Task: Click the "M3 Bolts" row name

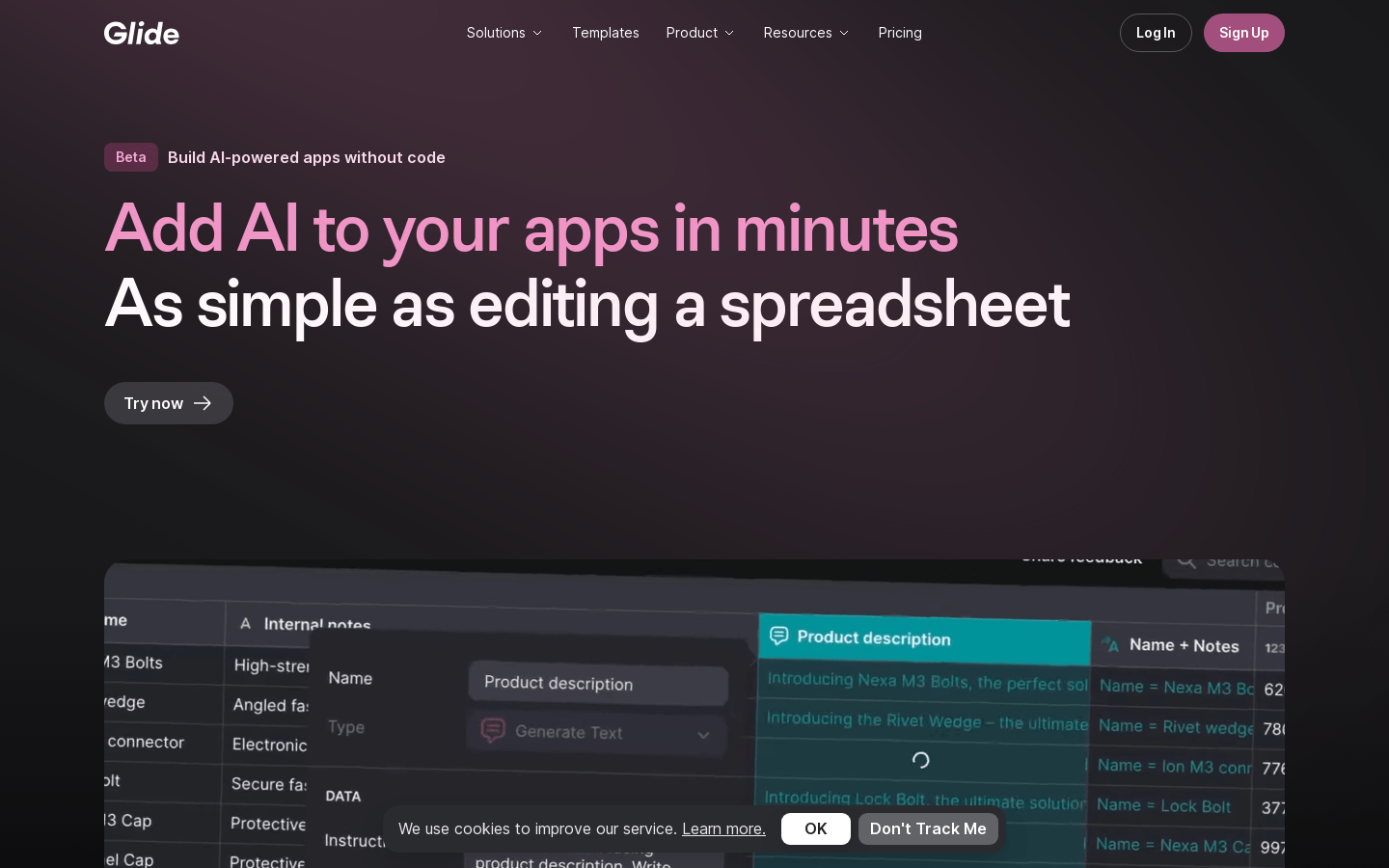Action: click(133, 663)
